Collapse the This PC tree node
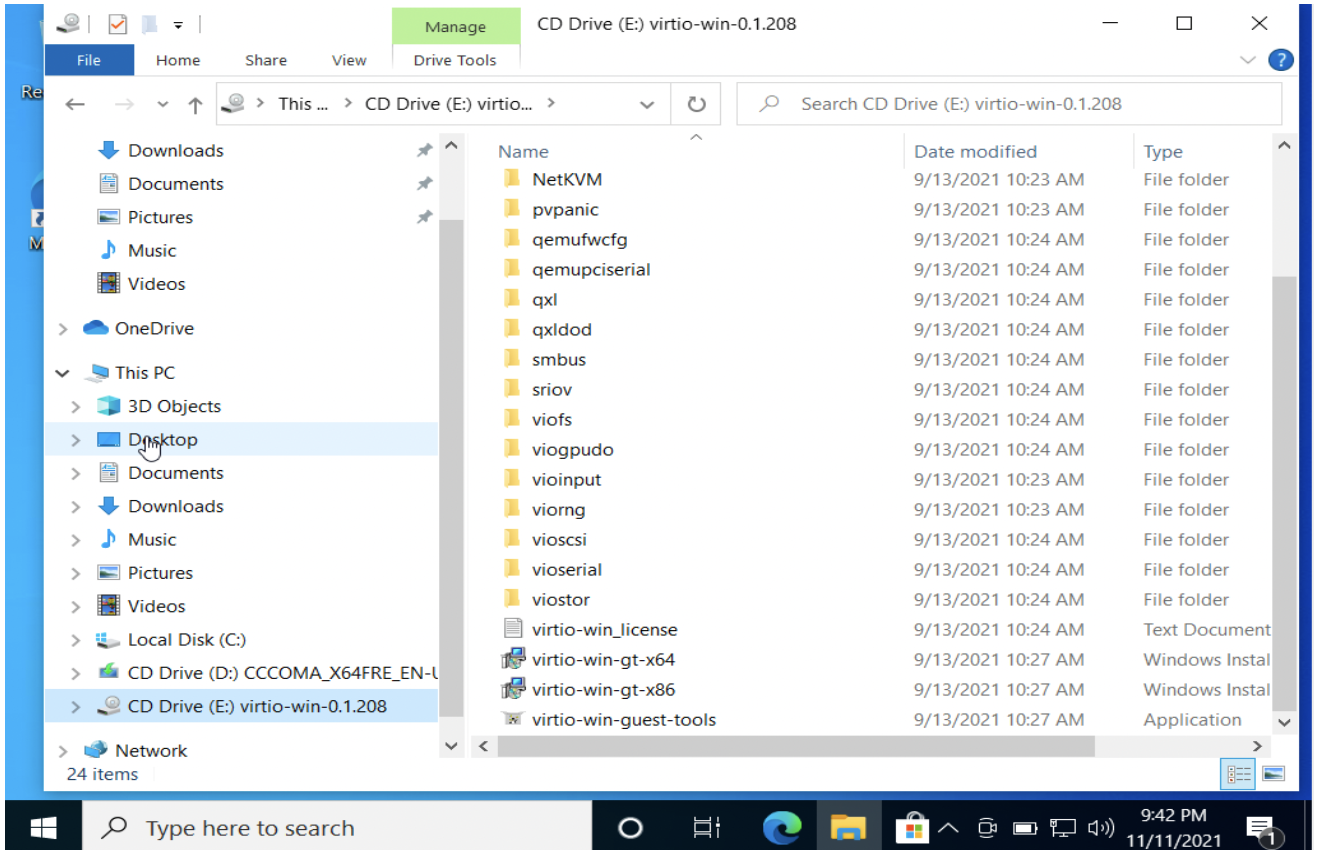This screenshot has width=1318, height=850. (62, 371)
